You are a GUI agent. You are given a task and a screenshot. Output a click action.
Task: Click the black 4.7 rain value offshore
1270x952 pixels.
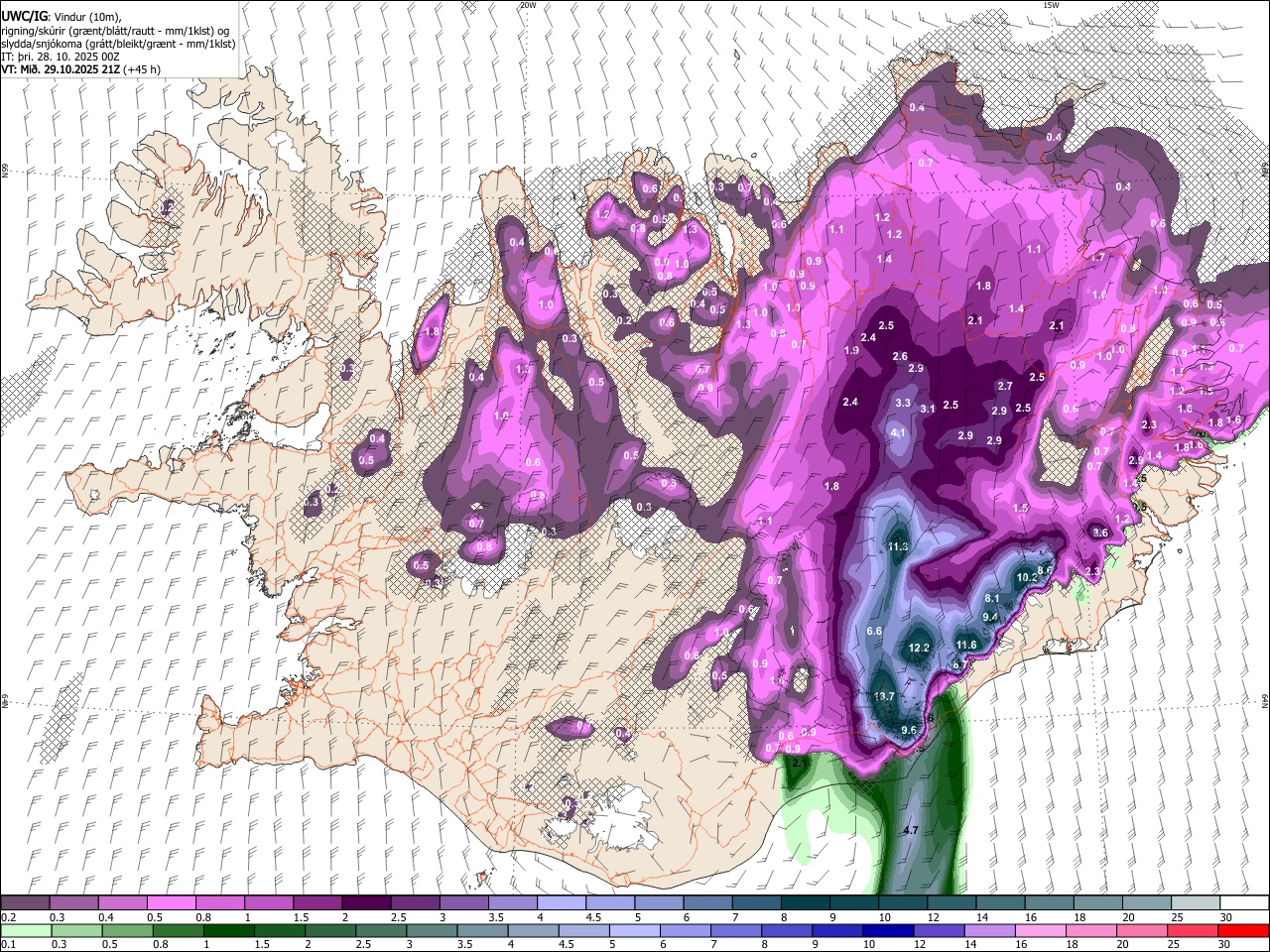click(x=911, y=830)
